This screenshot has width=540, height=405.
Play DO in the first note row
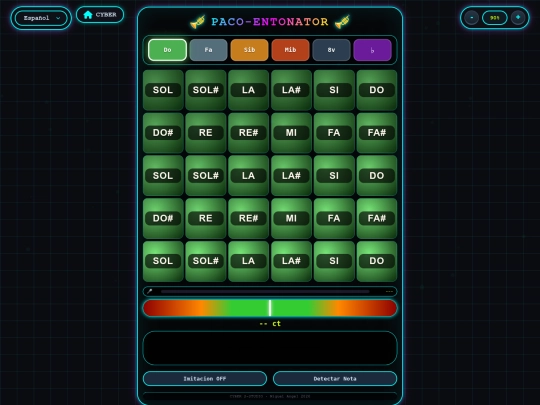[376, 90]
